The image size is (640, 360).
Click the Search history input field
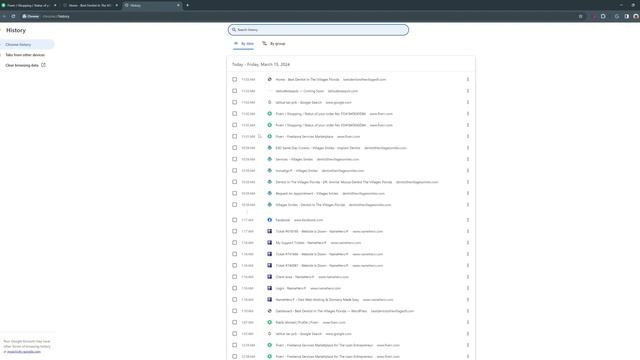pyautogui.click(x=318, y=30)
